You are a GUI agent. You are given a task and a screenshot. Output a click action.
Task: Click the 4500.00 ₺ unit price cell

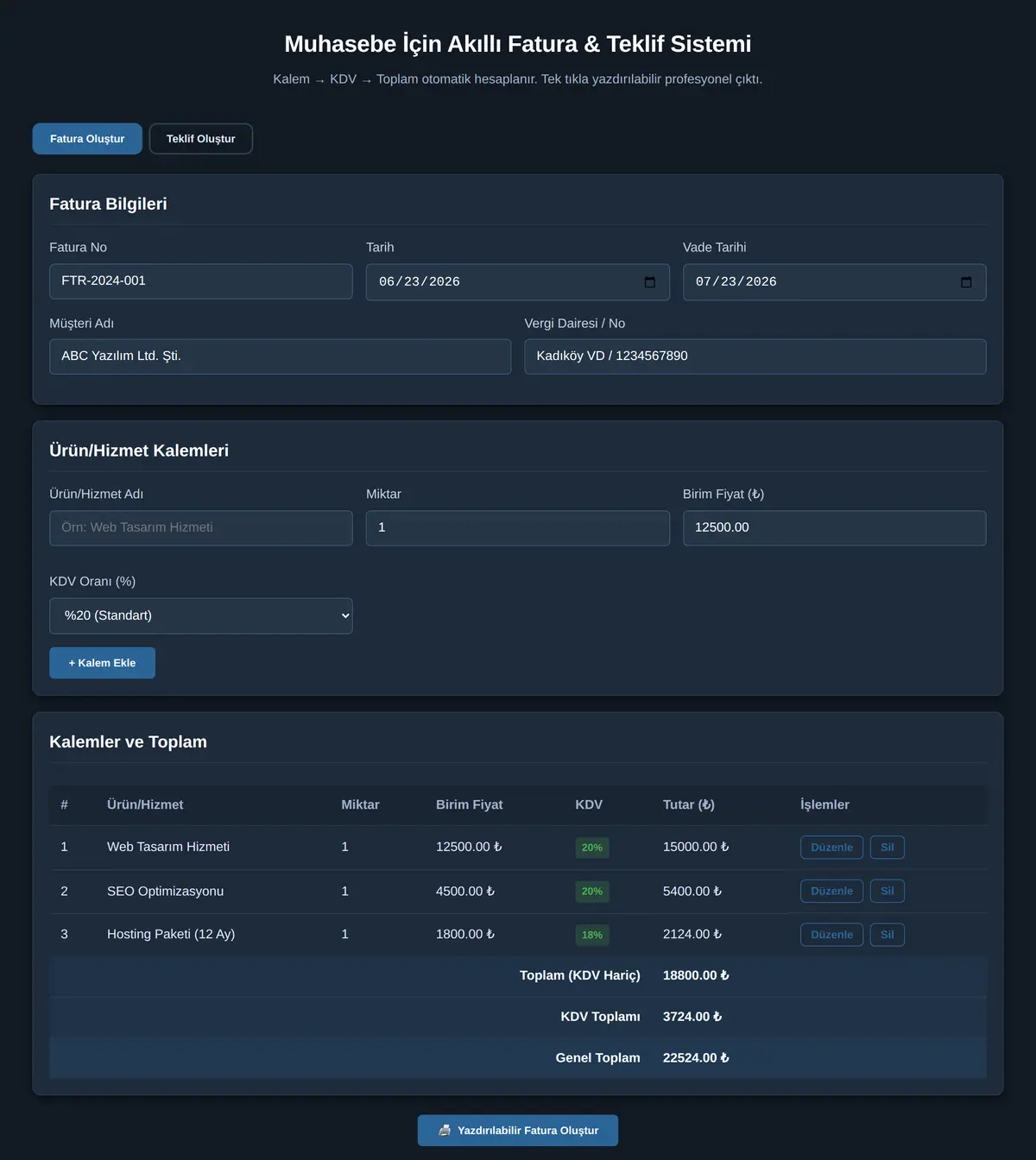[x=465, y=891]
